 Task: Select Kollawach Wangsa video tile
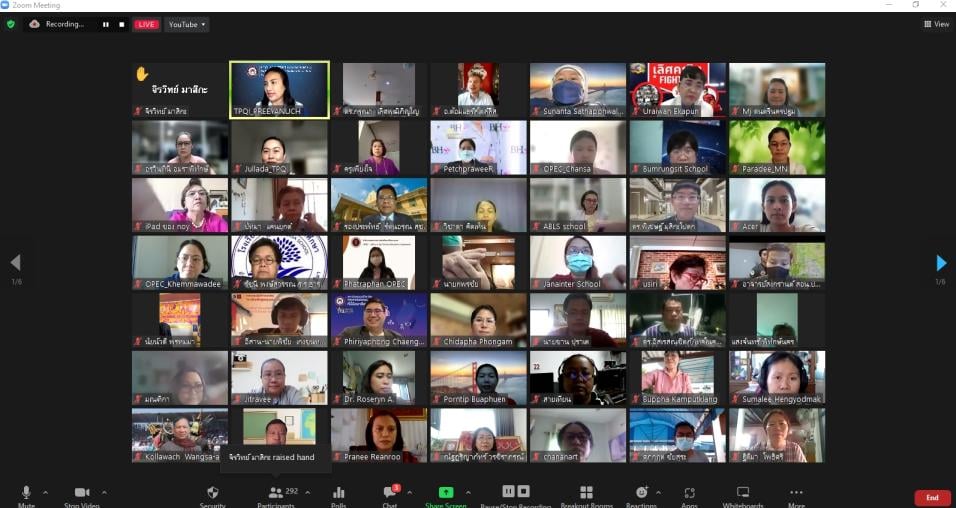point(180,435)
